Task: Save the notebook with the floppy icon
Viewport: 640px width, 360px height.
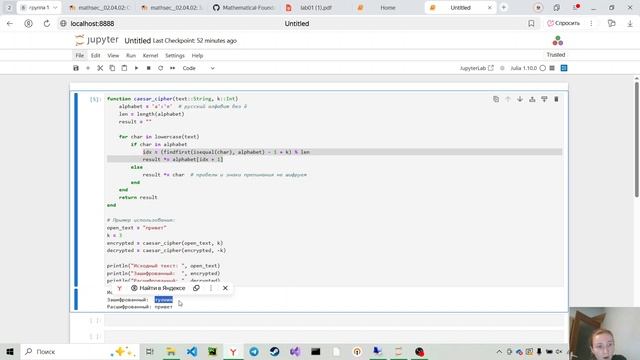Action: 76,68
